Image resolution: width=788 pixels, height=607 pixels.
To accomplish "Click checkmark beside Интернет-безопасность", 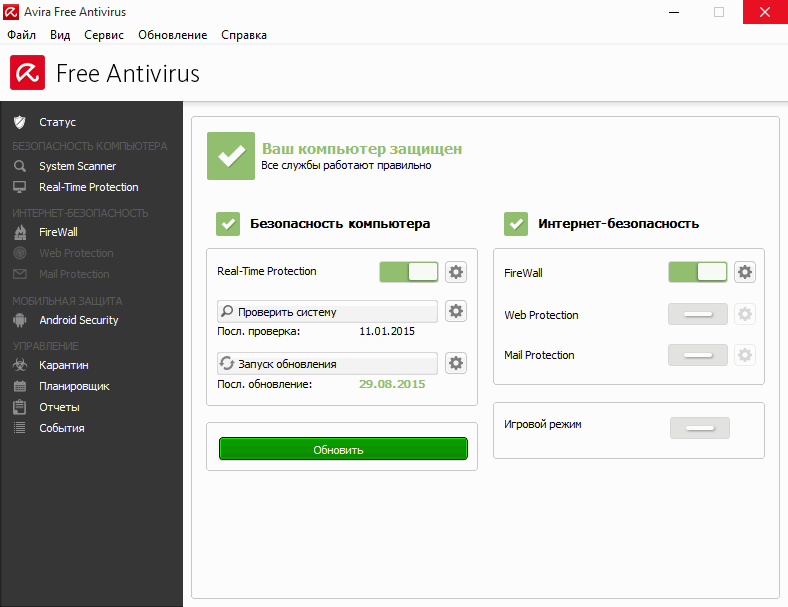I will point(516,224).
